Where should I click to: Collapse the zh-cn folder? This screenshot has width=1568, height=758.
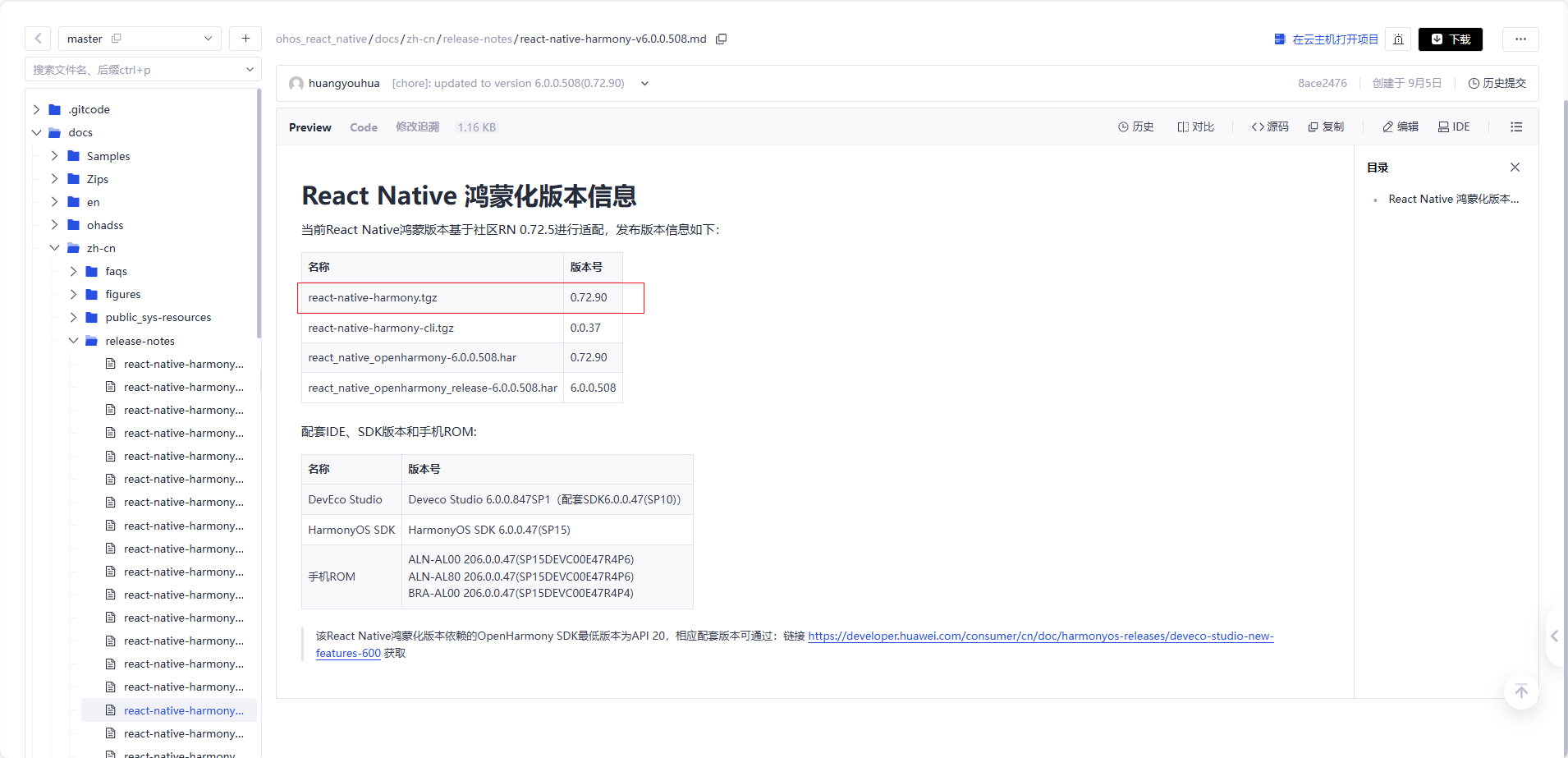coord(54,248)
